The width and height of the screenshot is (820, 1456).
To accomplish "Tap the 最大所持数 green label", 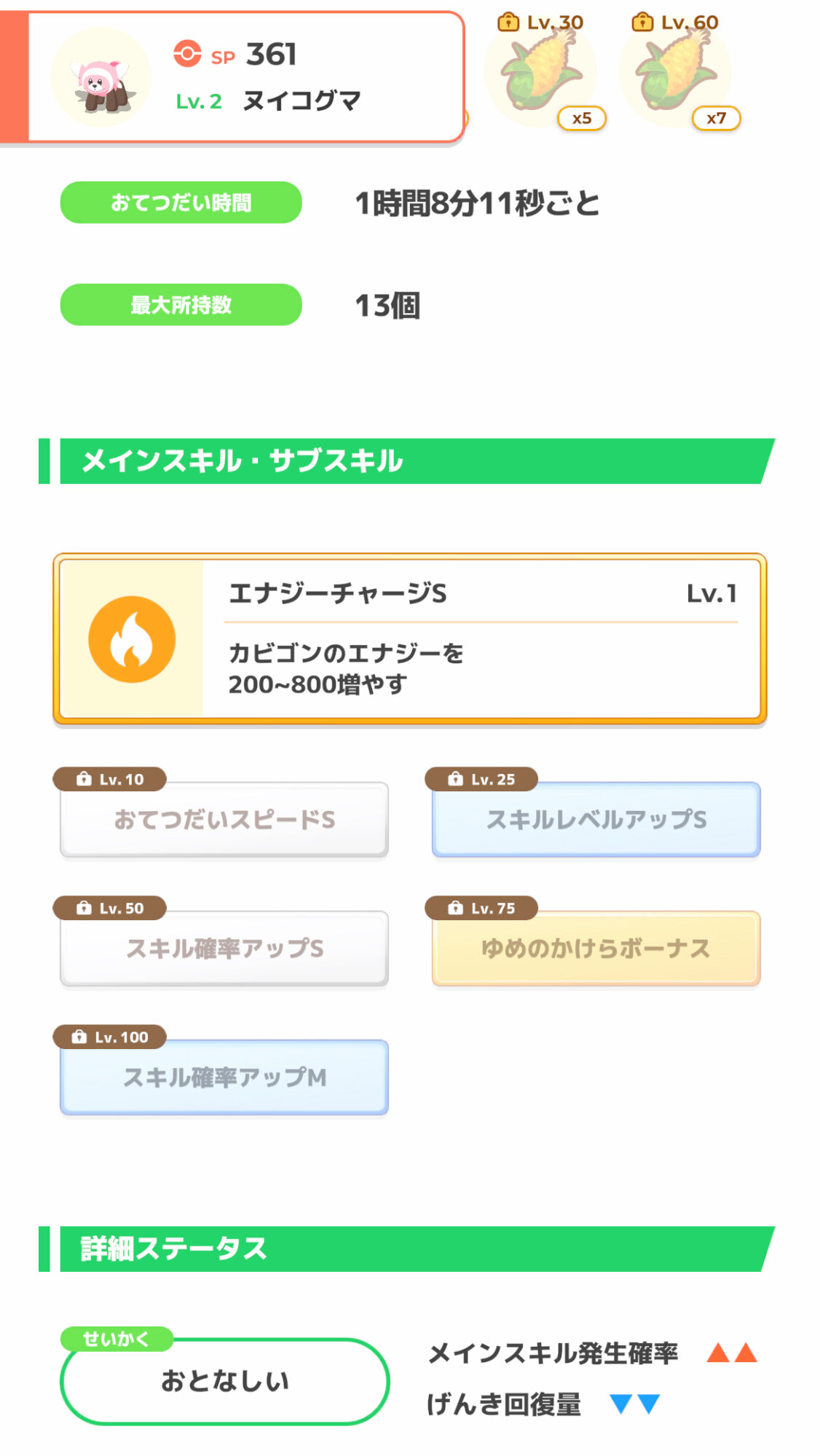I will coord(181,304).
